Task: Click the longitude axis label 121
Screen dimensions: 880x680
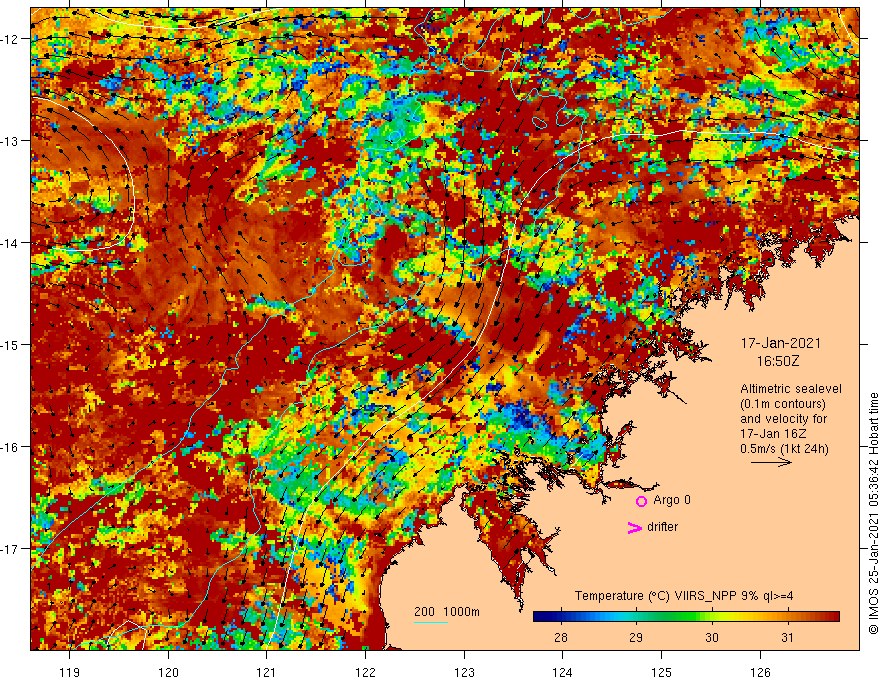Action: (x=267, y=672)
